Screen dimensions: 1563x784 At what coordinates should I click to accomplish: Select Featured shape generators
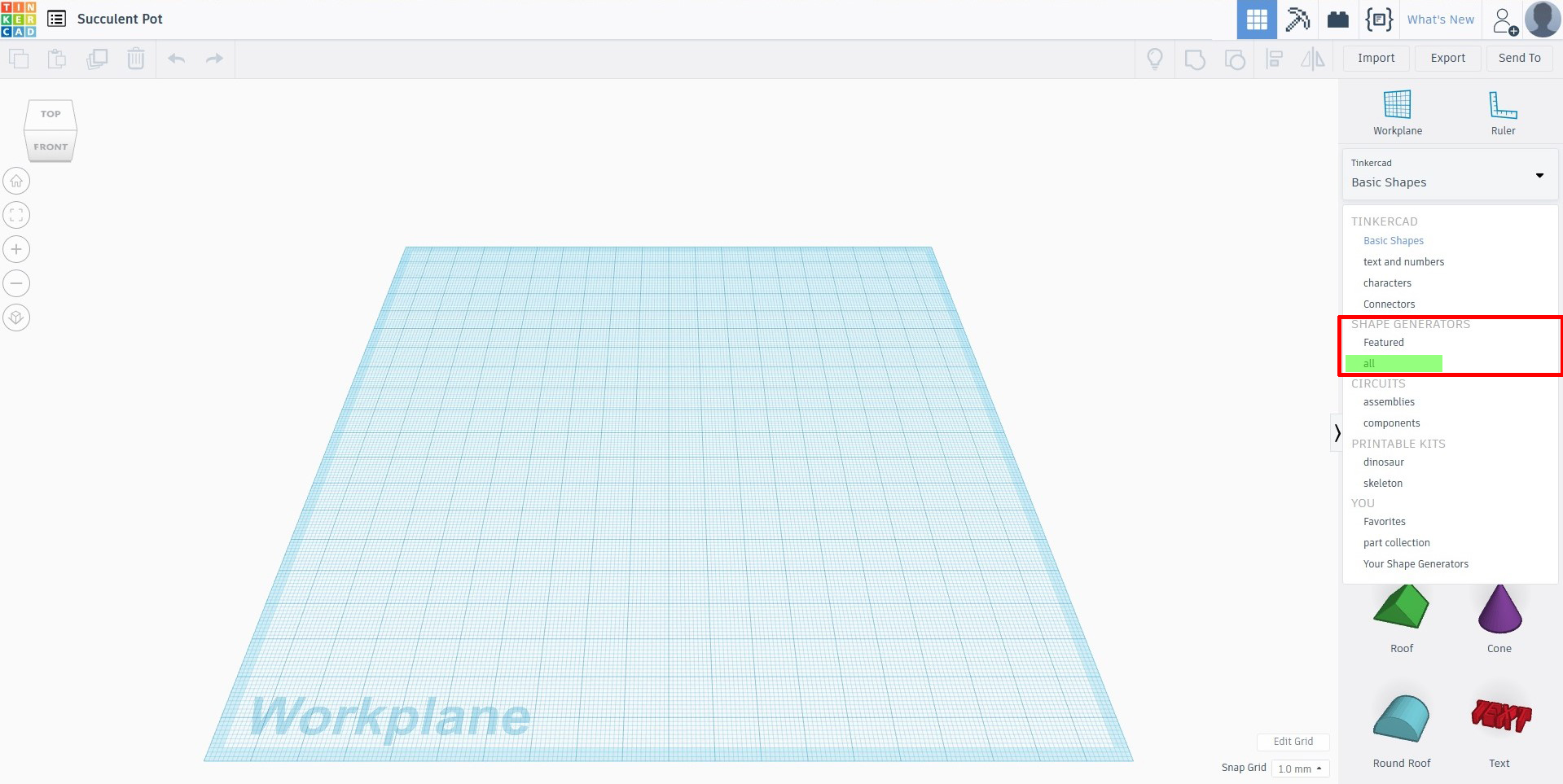[1384, 343]
